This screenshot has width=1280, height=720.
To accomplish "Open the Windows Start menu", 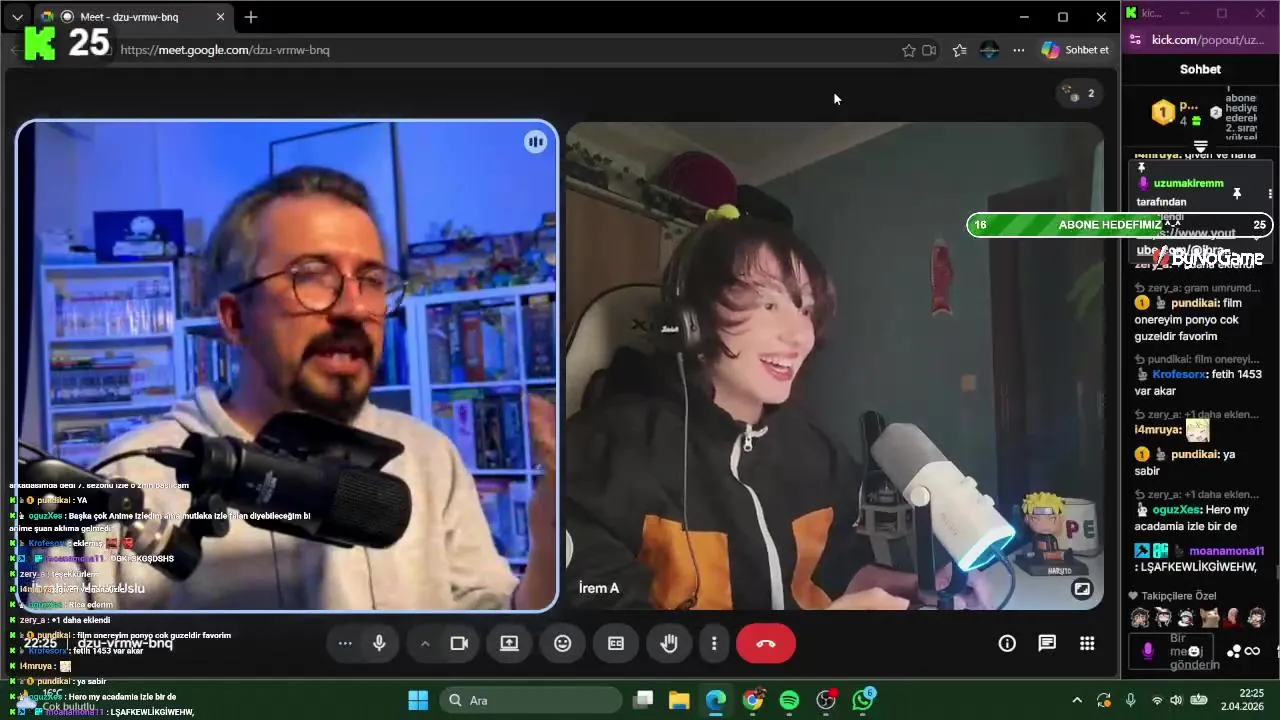I will tap(418, 700).
